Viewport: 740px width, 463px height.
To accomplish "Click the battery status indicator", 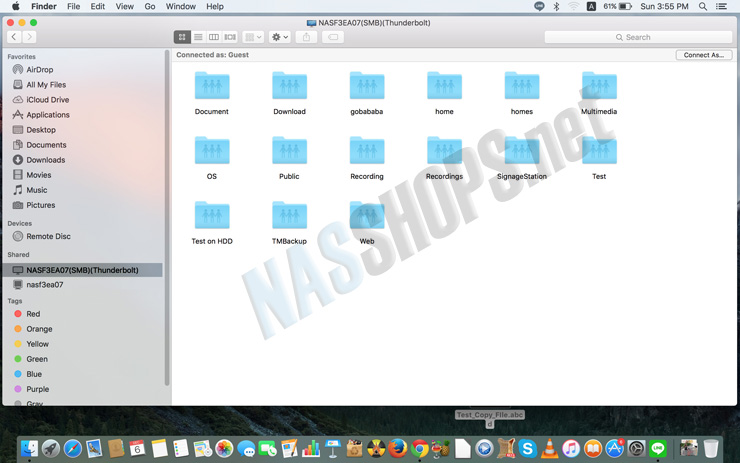I will (x=618, y=6).
